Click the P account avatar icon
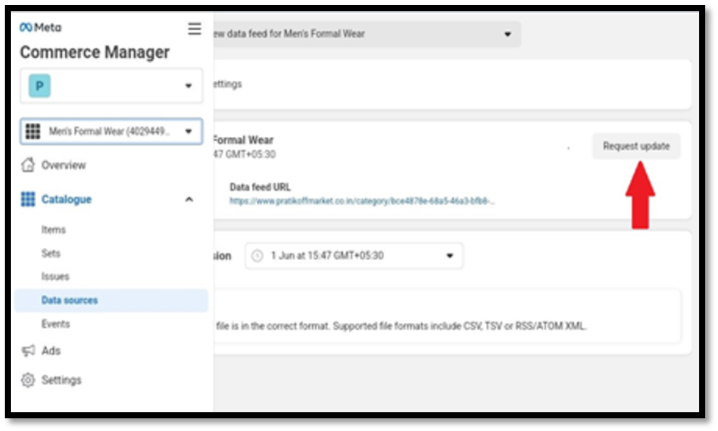 pyautogui.click(x=40, y=86)
